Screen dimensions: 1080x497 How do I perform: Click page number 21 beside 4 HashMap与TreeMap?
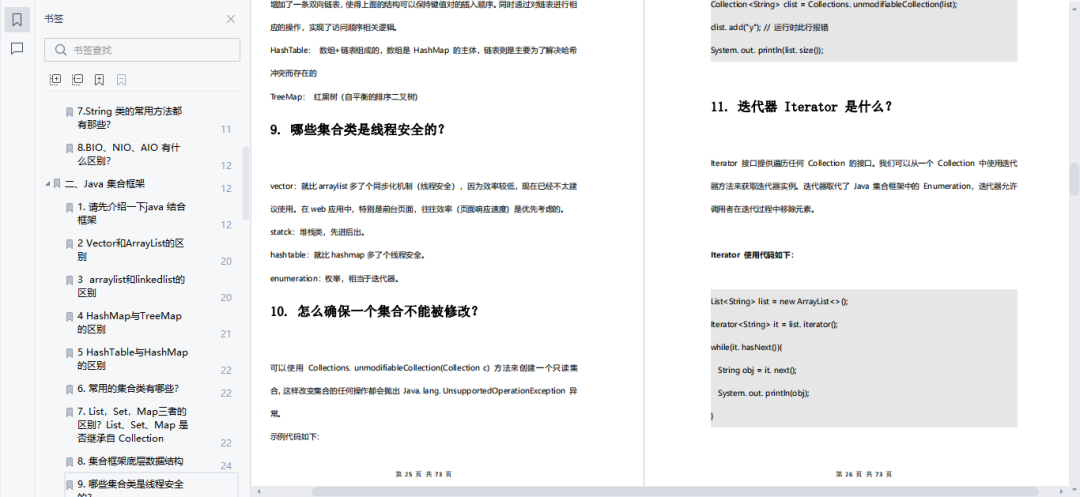pyautogui.click(x=226, y=334)
